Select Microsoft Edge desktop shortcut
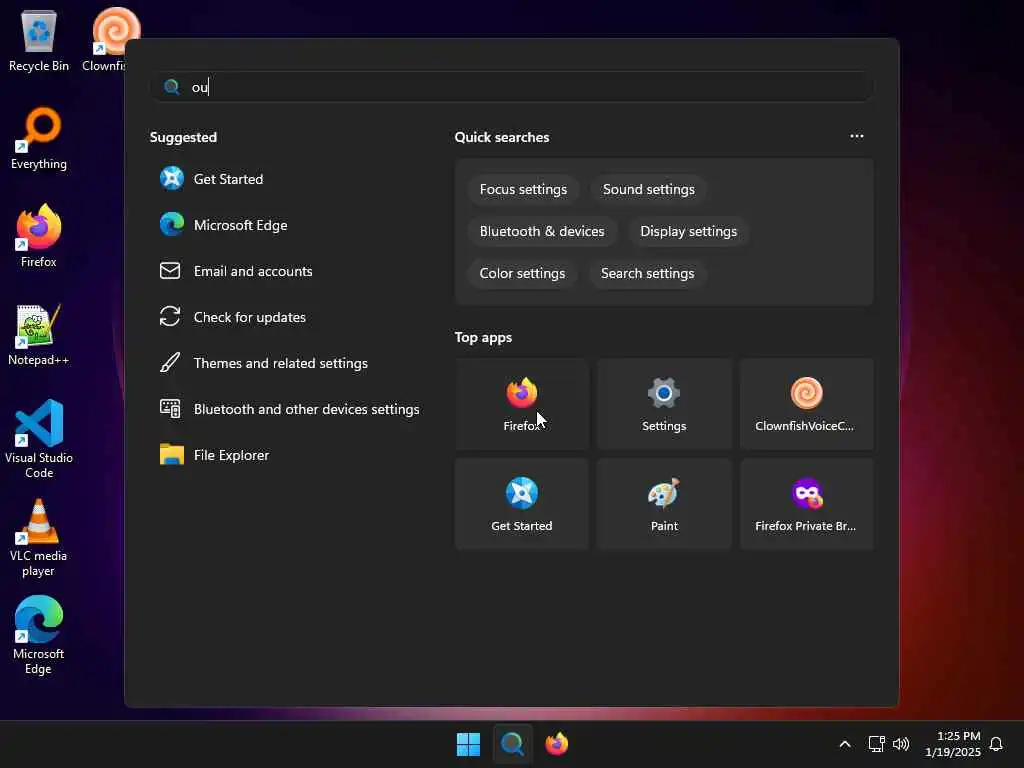Image resolution: width=1024 pixels, height=768 pixels. point(39,635)
